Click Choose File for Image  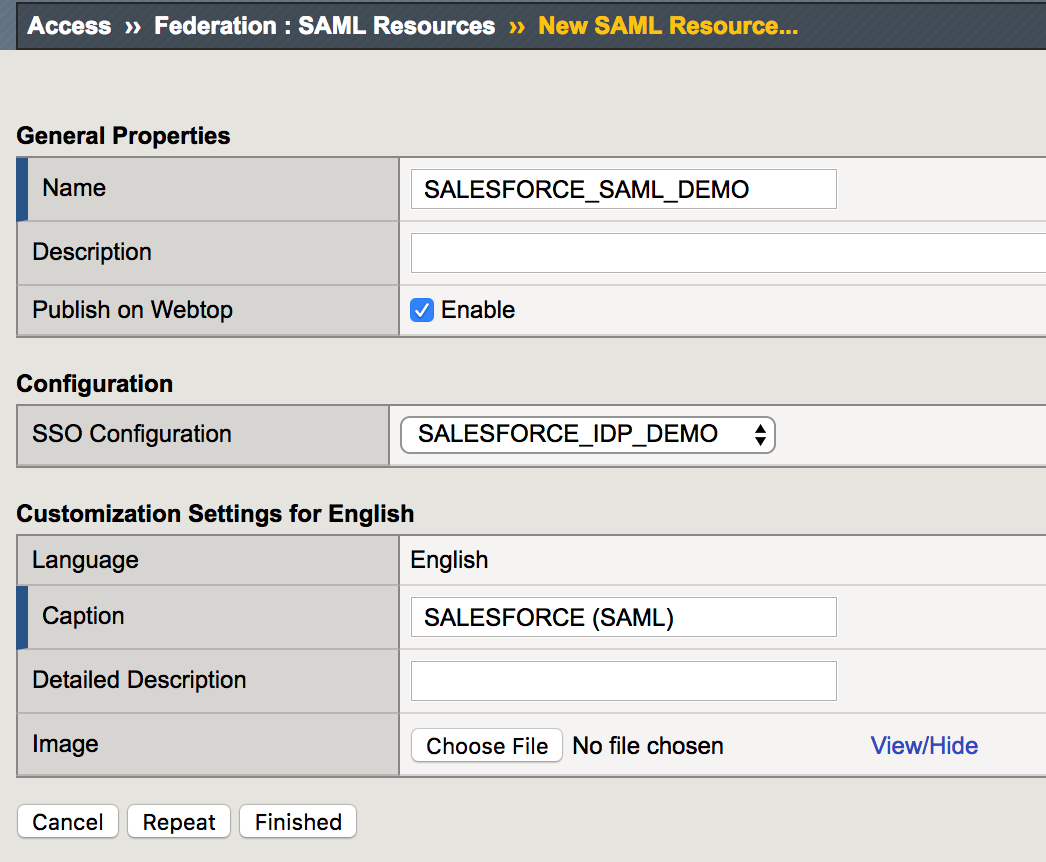pos(486,745)
